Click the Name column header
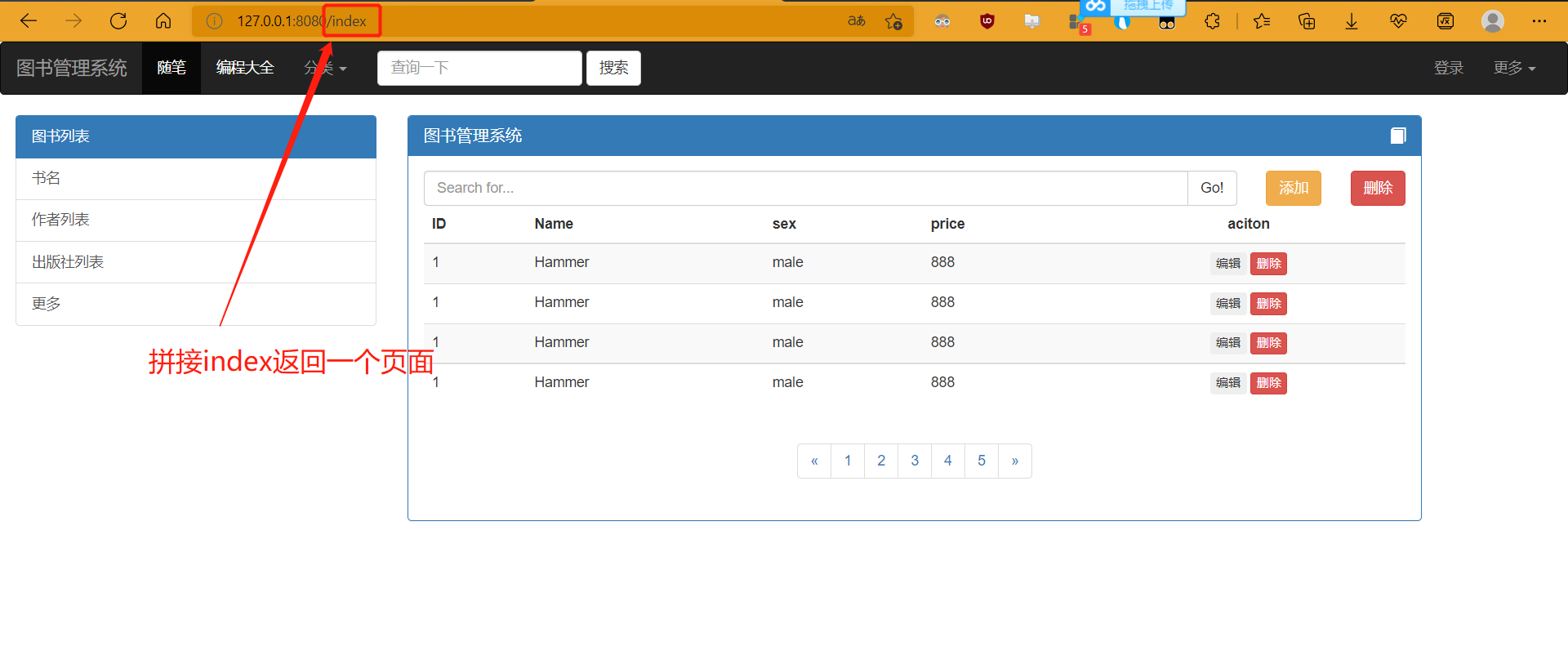The image size is (1568, 646). [x=554, y=224]
